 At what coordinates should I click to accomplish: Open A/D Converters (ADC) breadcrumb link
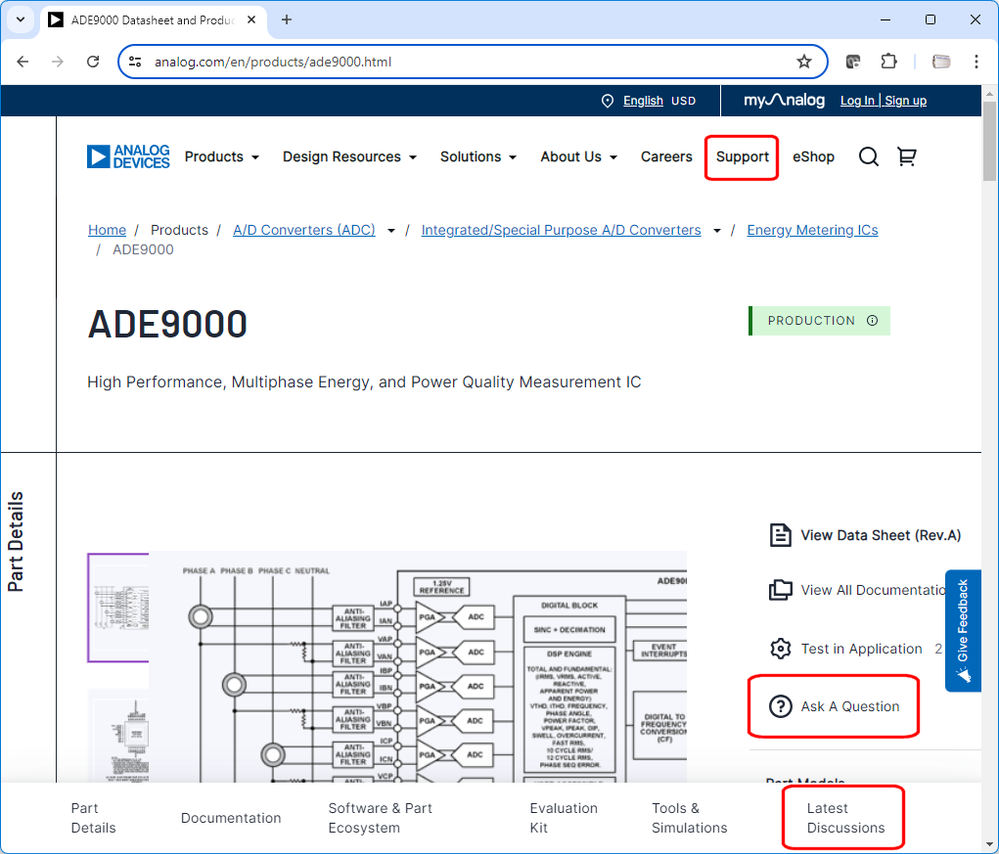click(304, 230)
